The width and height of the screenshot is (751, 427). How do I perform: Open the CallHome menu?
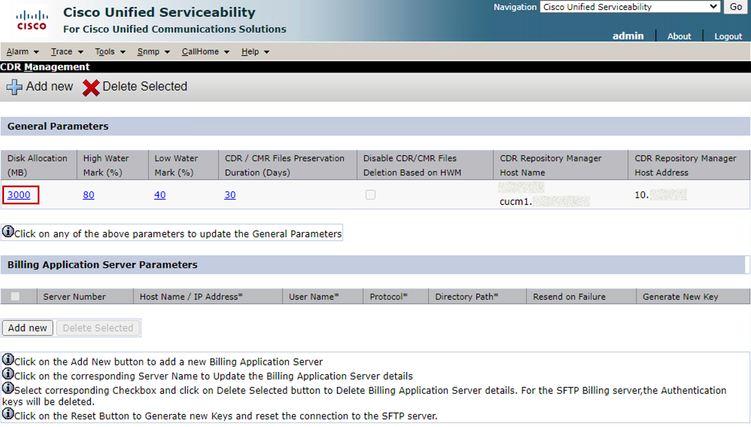[x=205, y=52]
